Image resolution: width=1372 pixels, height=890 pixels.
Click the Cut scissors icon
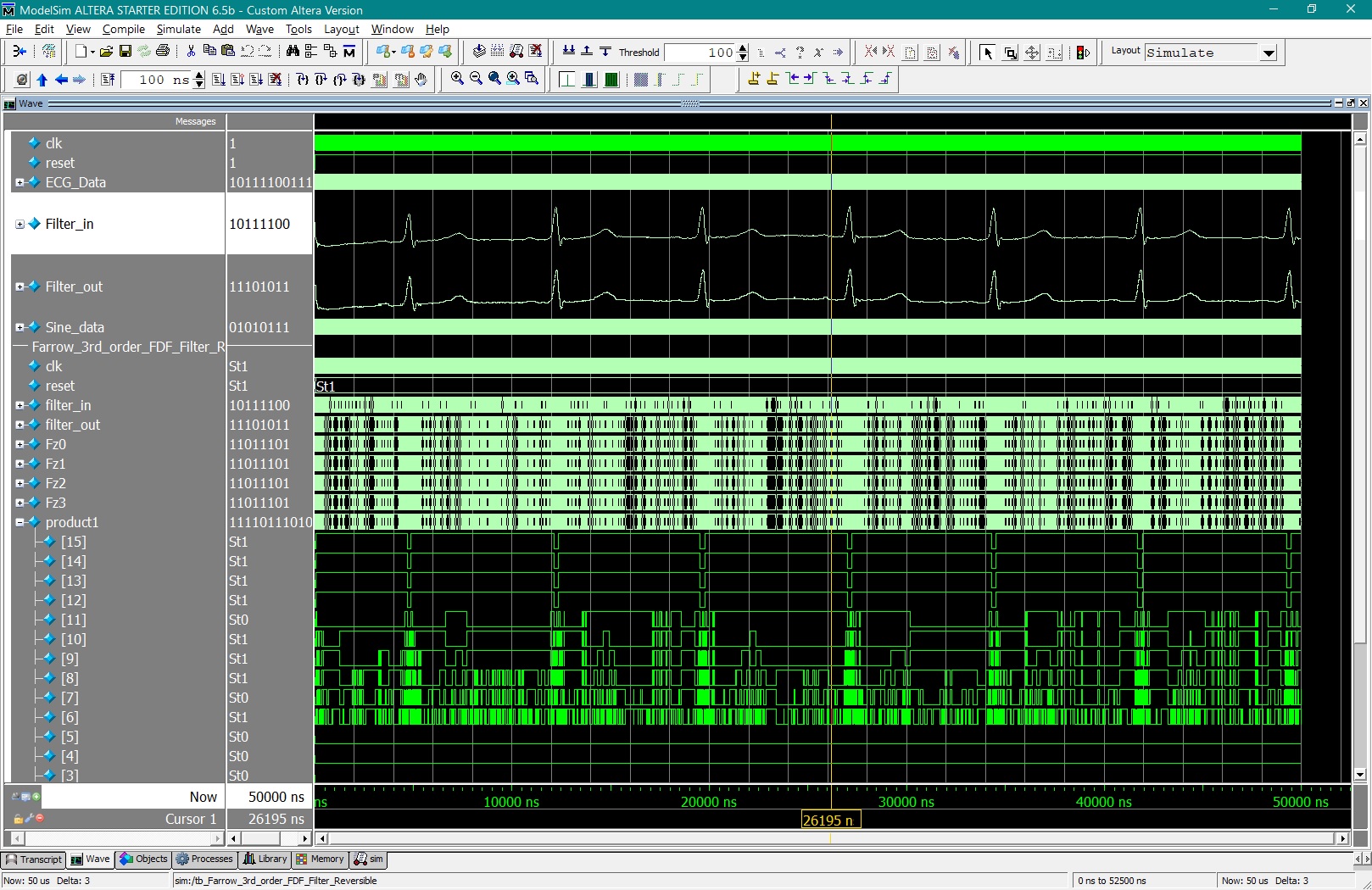click(191, 52)
